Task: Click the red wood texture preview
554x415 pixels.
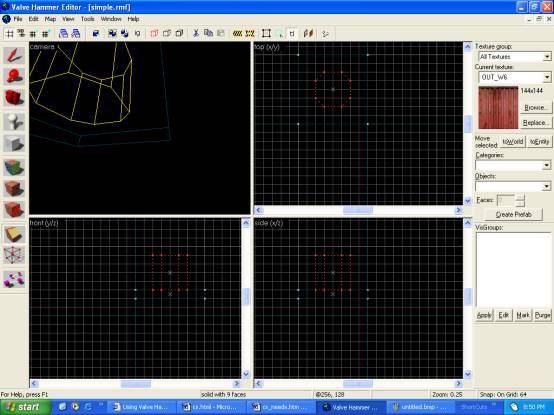Action: point(498,108)
